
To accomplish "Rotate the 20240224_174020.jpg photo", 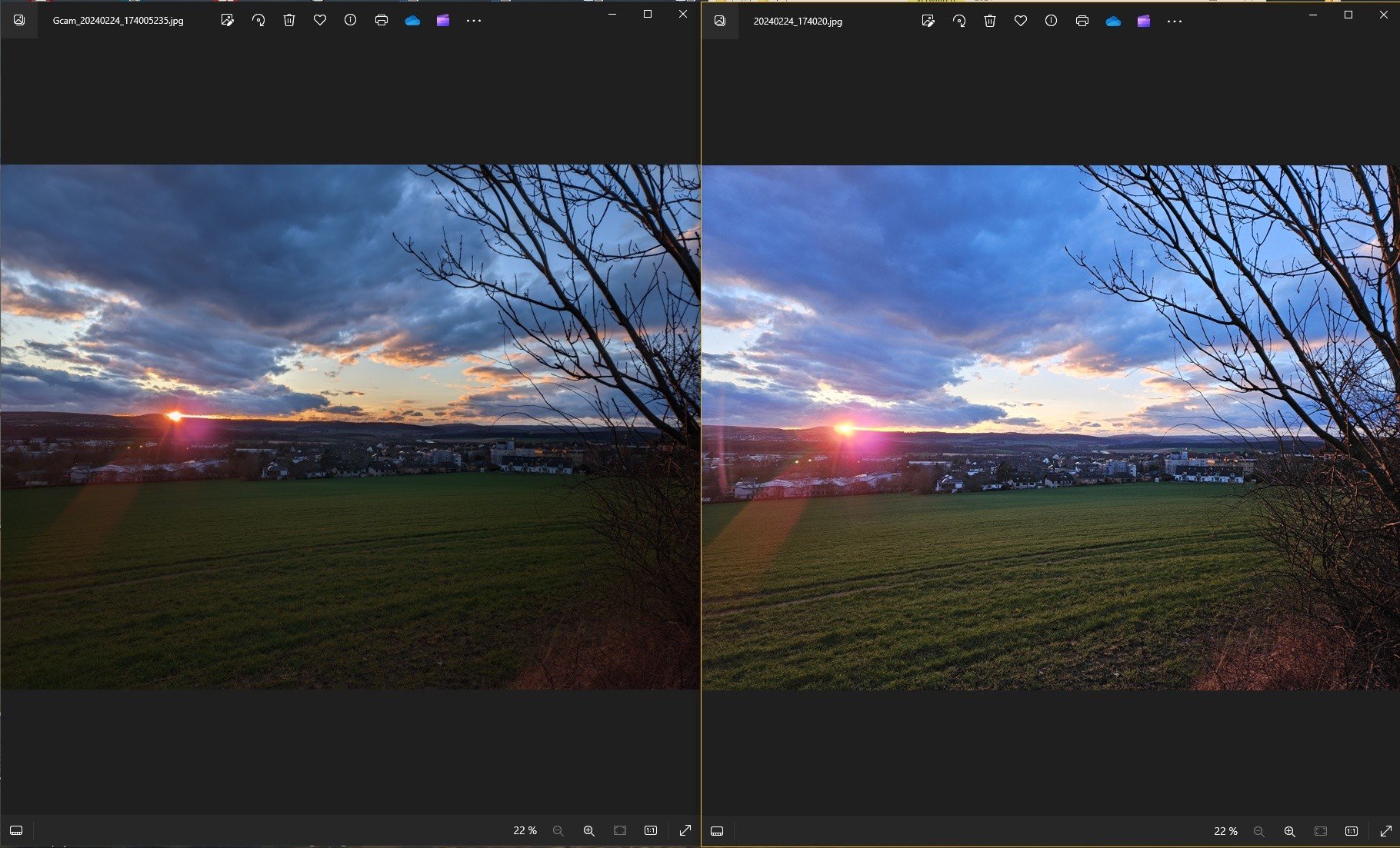I will (x=959, y=22).
